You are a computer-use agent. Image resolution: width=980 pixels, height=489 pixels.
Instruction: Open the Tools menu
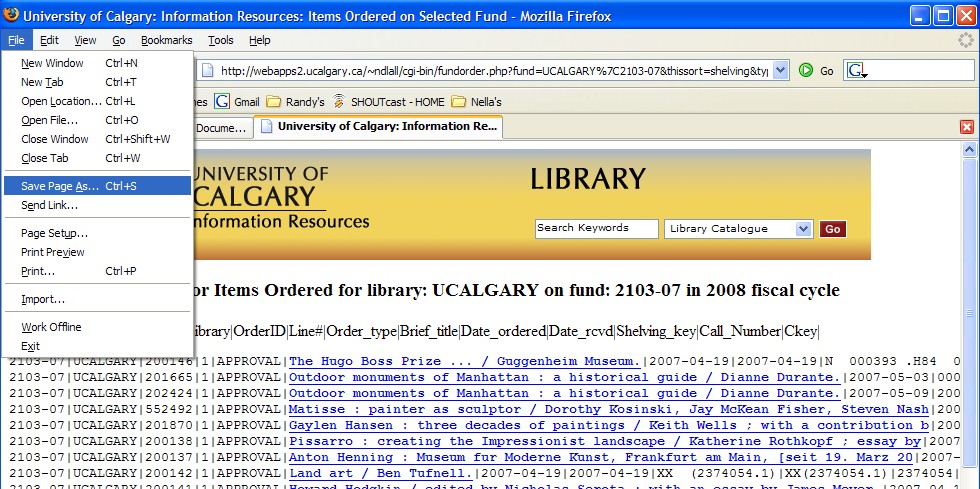tap(221, 40)
